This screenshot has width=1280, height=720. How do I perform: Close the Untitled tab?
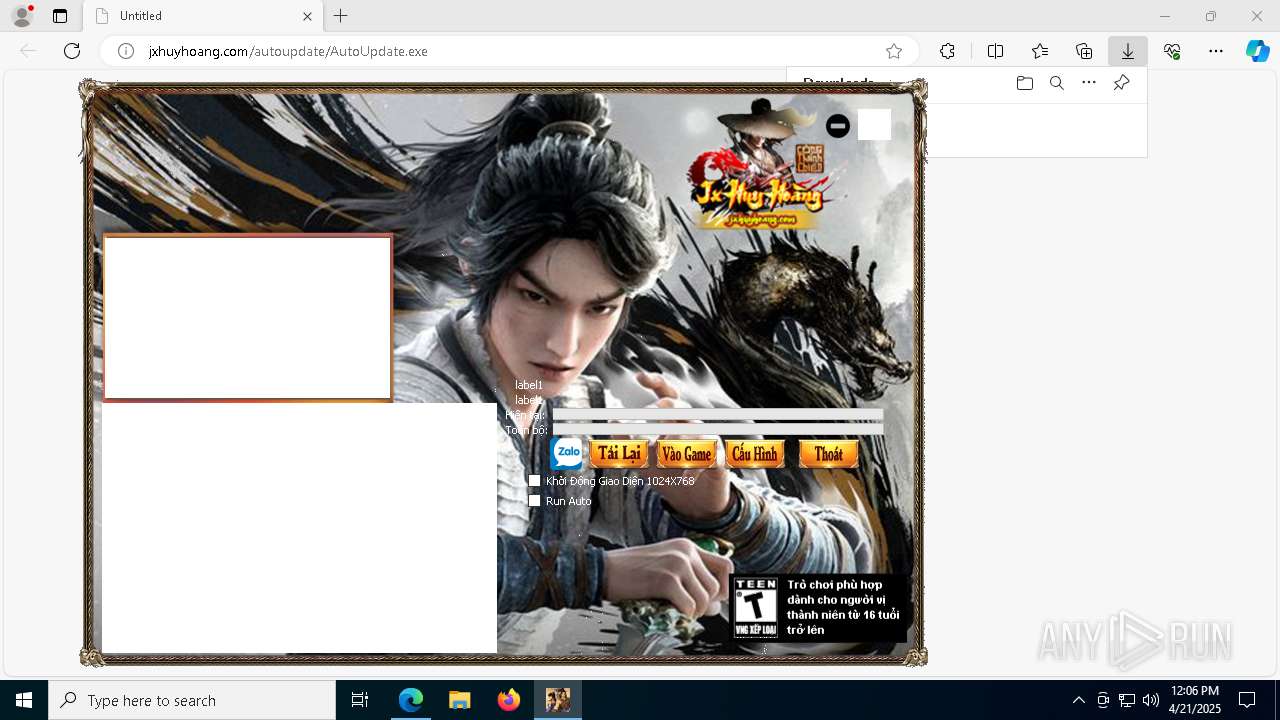(x=308, y=16)
